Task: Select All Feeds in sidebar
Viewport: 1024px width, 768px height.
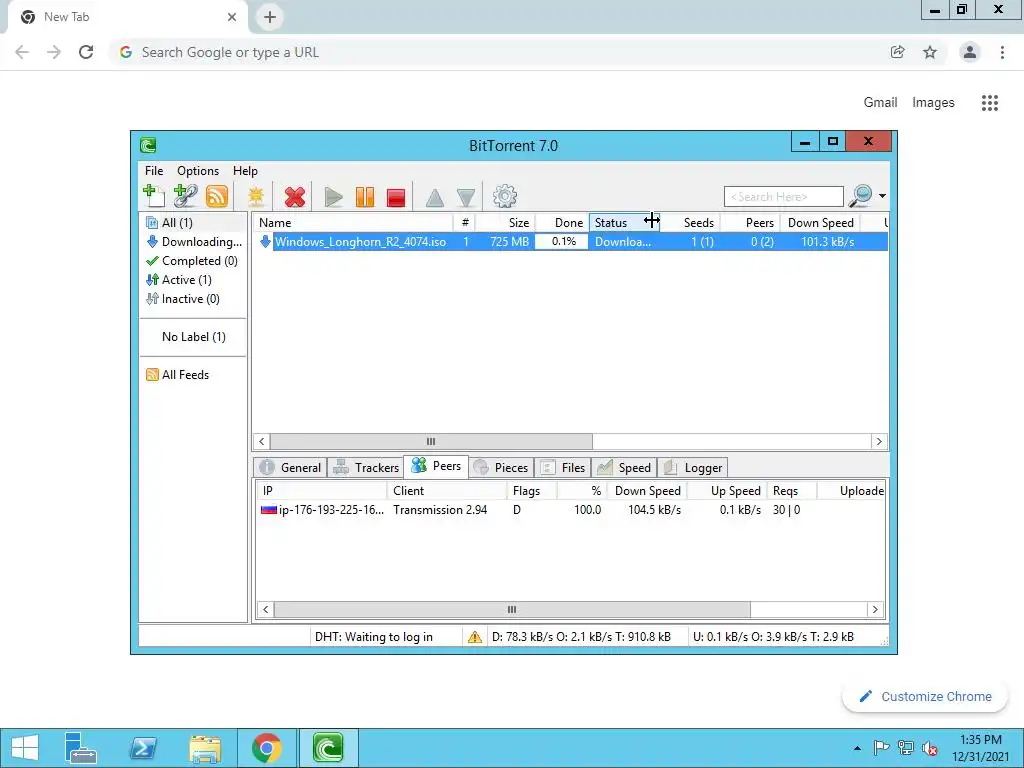Action: [193, 374]
